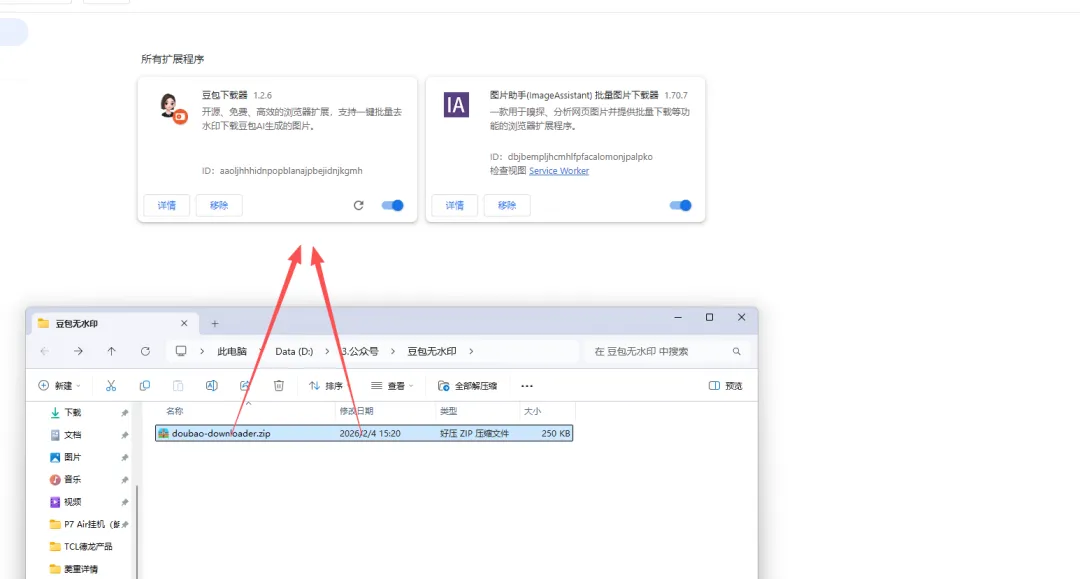Rename the selected file
Viewport: 1080px width, 579px height.
pyautogui.click(x=211, y=386)
